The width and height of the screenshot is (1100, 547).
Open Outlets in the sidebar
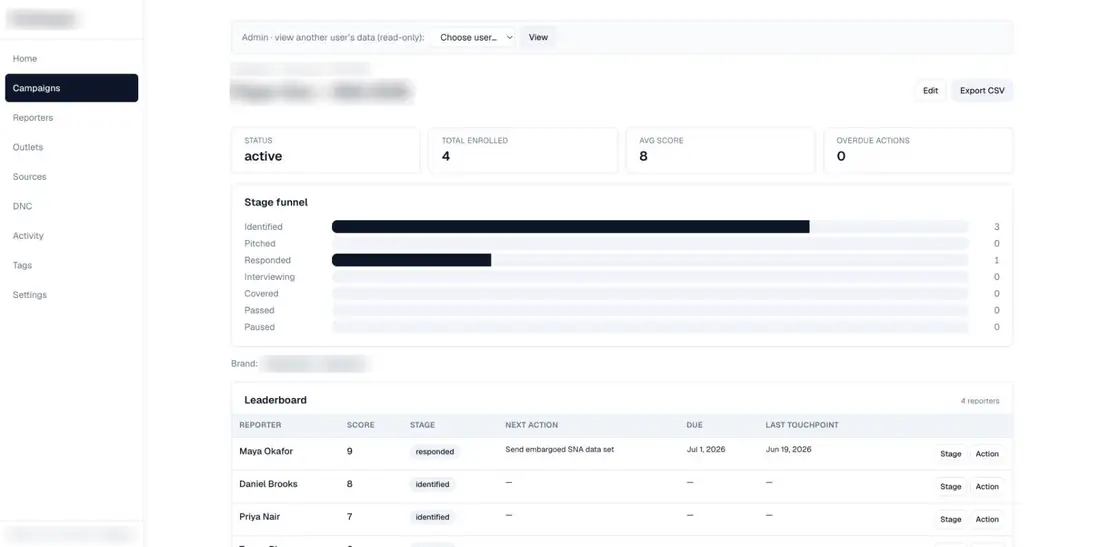click(x=71, y=147)
